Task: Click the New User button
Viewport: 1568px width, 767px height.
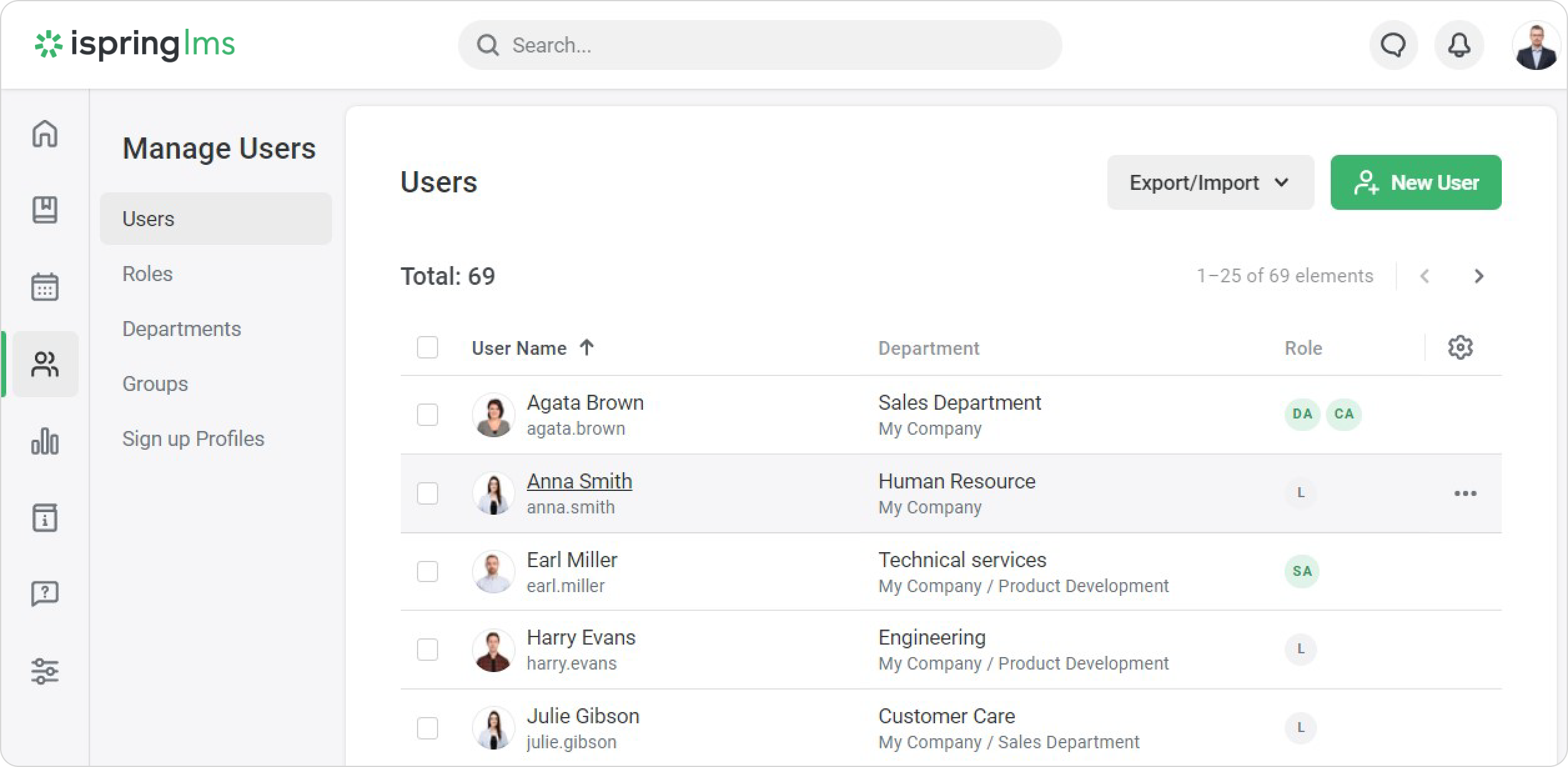Action: (1416, 182)
